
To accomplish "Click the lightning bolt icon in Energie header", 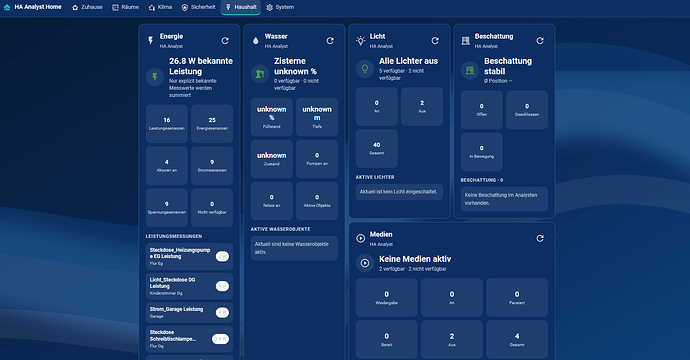I will pos(151,40).
